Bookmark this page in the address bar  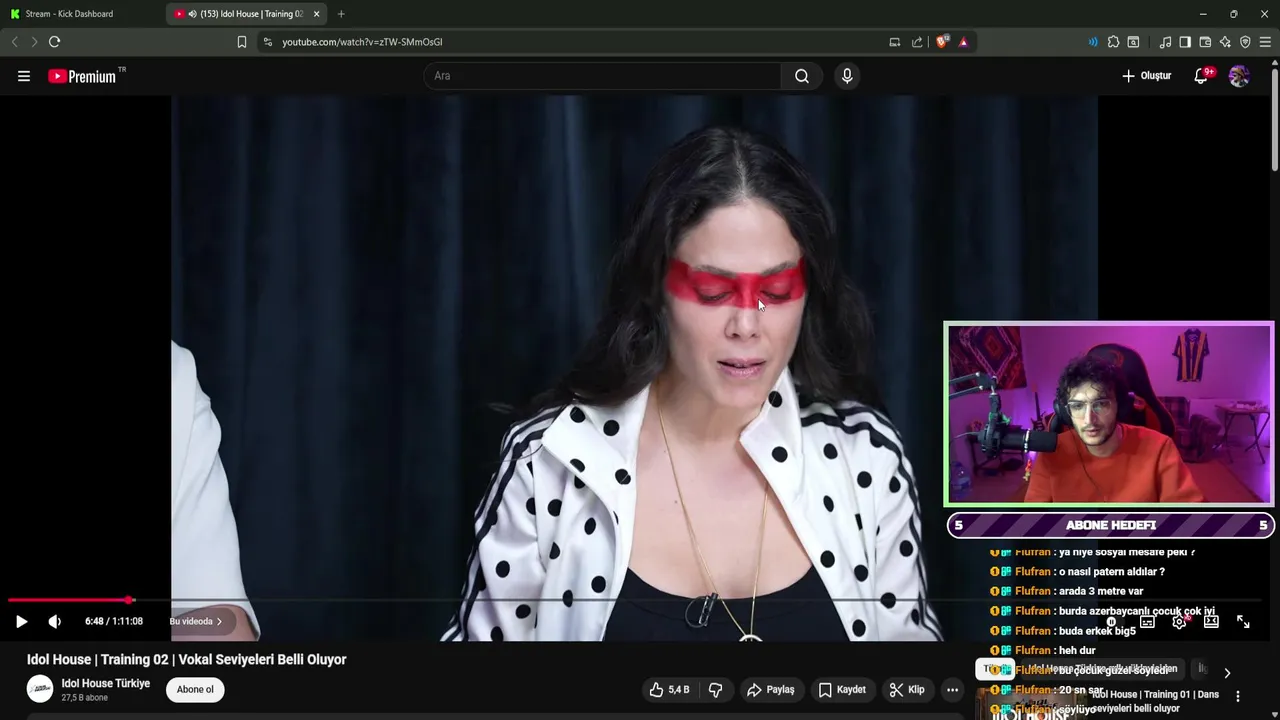pyautogui.click(x=241, y=42)
